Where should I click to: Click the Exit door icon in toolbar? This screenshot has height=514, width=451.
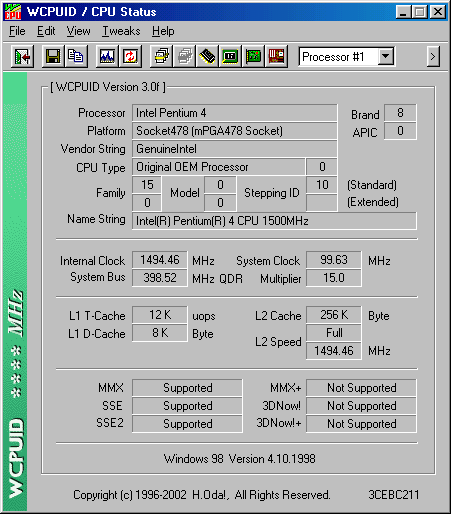22,57
